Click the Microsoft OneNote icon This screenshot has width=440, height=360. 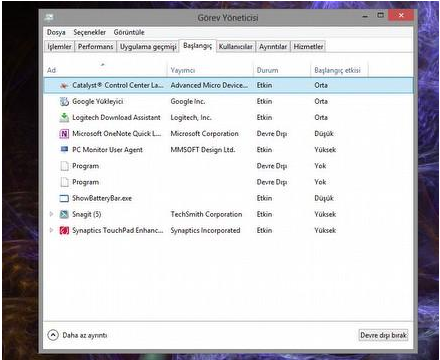64,134
